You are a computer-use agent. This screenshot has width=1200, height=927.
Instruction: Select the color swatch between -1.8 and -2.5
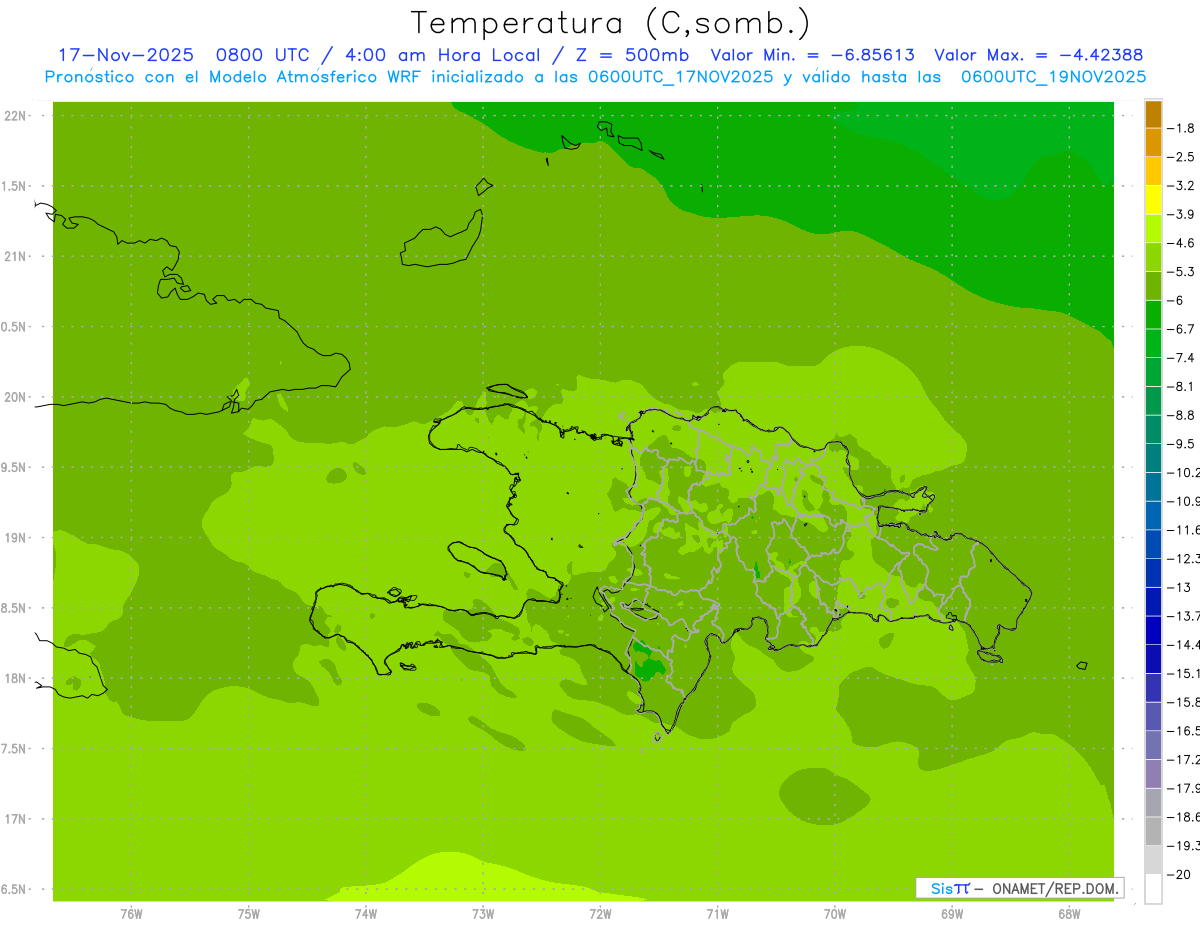pyautogui.click(x=1153, y=143)
